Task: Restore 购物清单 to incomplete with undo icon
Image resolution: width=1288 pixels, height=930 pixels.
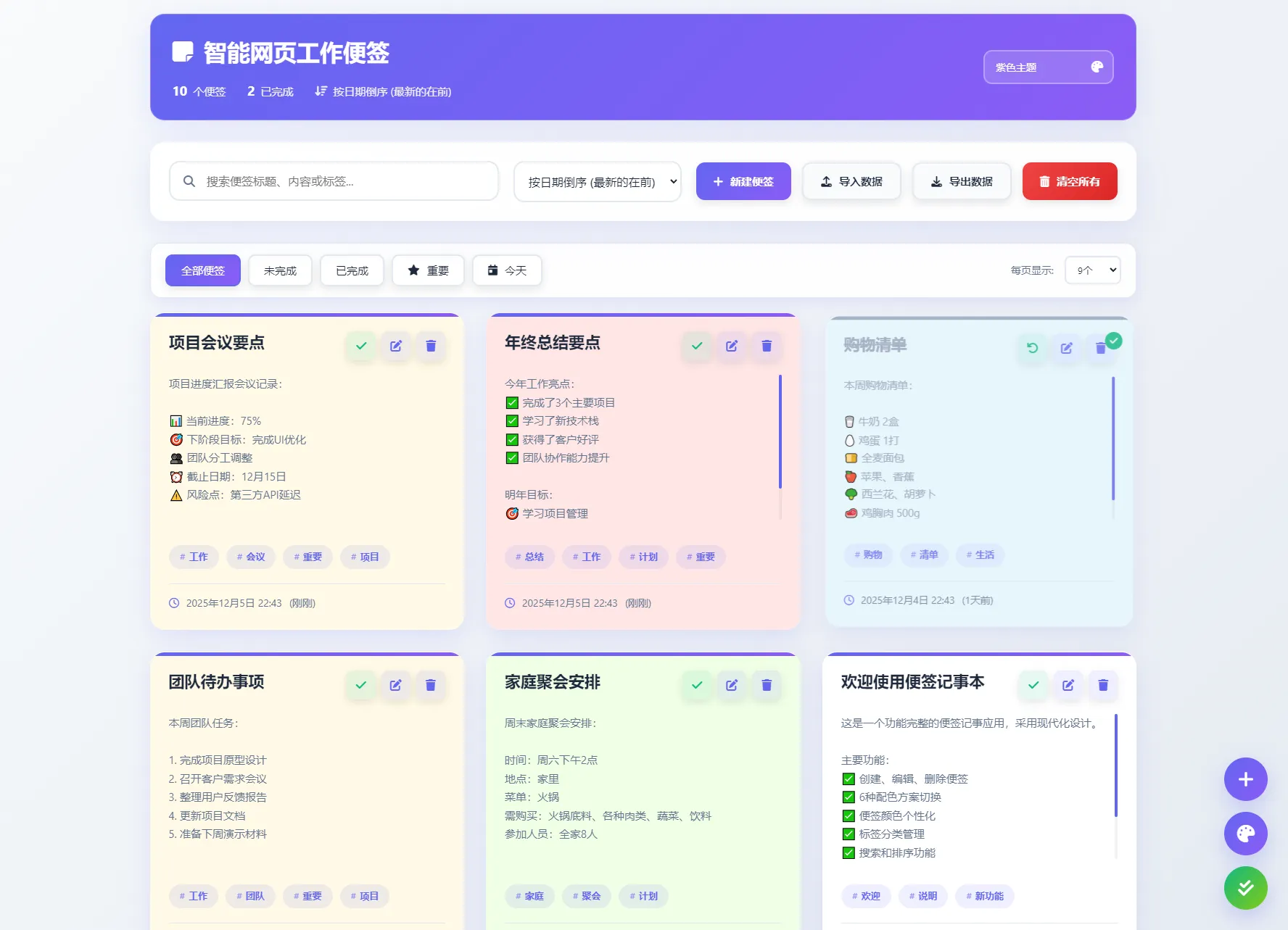Action: (x=1032, y=348)
